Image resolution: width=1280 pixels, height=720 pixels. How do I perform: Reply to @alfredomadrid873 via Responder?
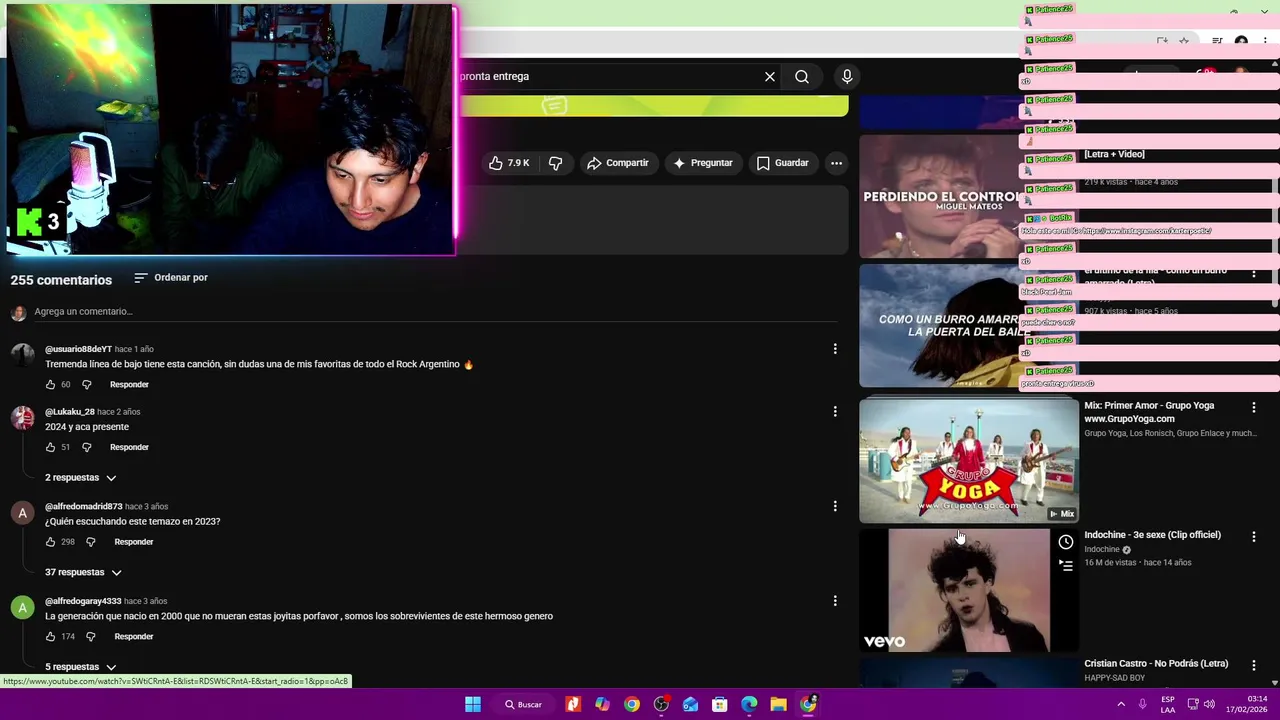[134, 542]
